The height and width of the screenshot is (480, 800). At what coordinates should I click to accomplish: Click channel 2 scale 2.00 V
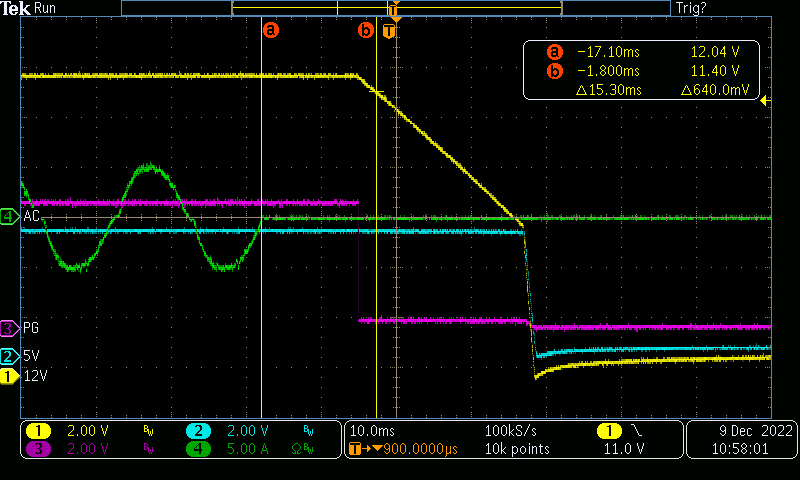(247, 431)
